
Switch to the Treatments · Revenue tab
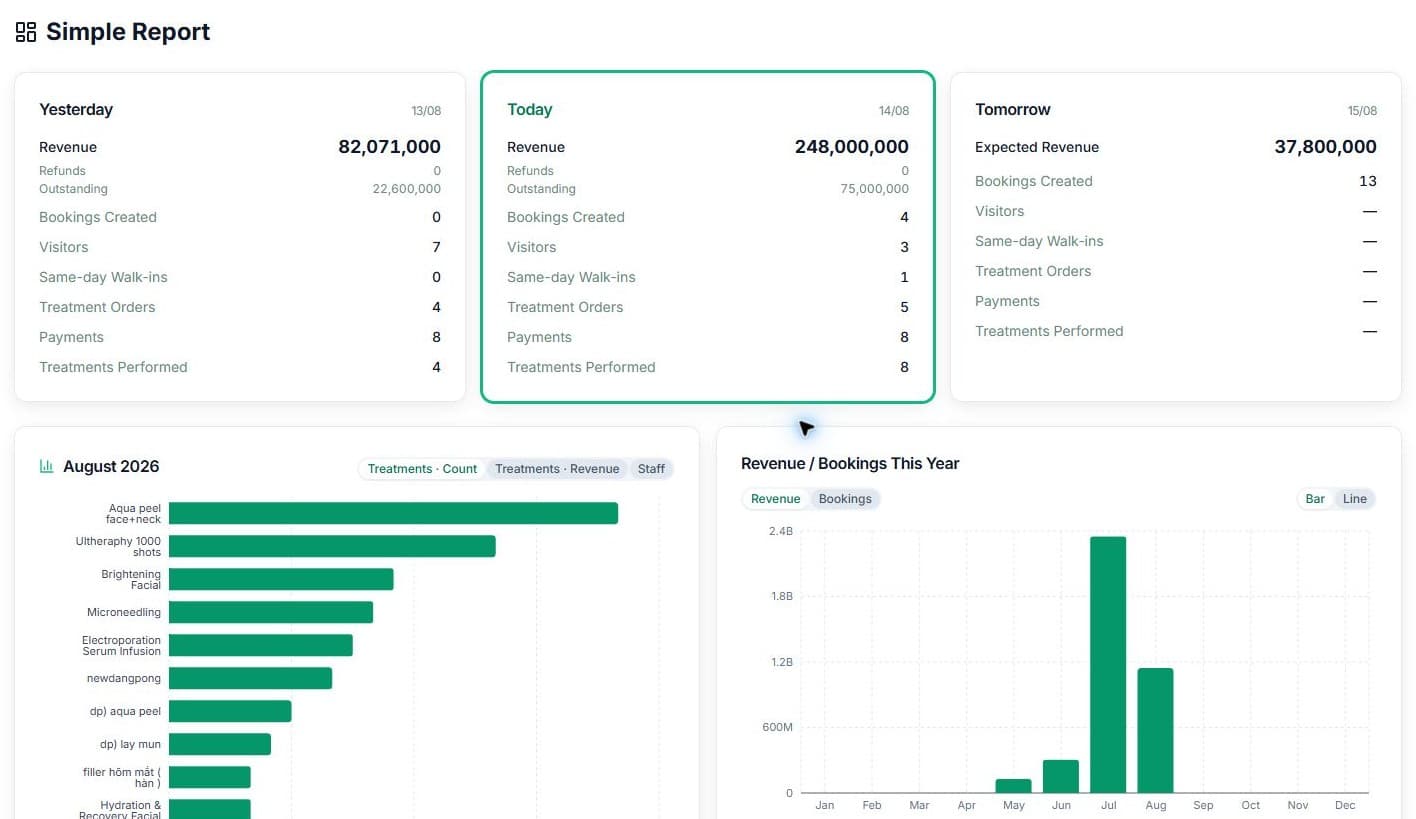(557, 469)
